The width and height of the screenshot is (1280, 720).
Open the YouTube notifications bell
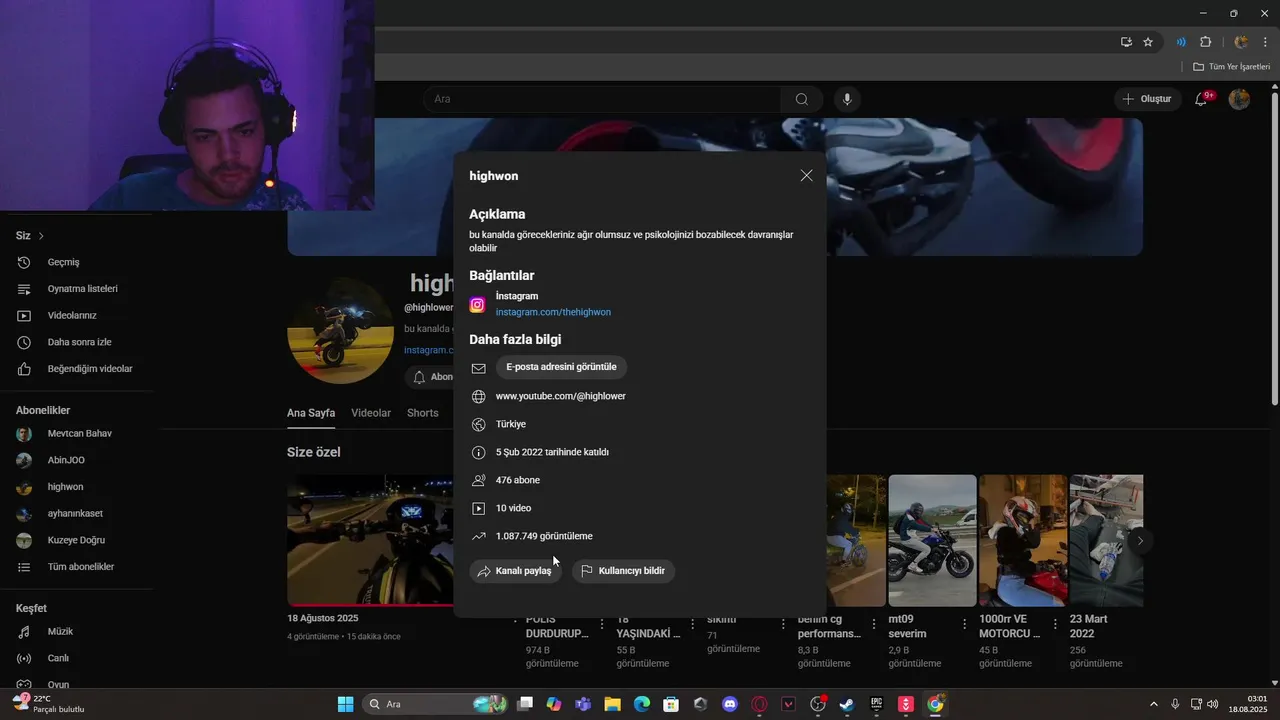point(1202,99)
